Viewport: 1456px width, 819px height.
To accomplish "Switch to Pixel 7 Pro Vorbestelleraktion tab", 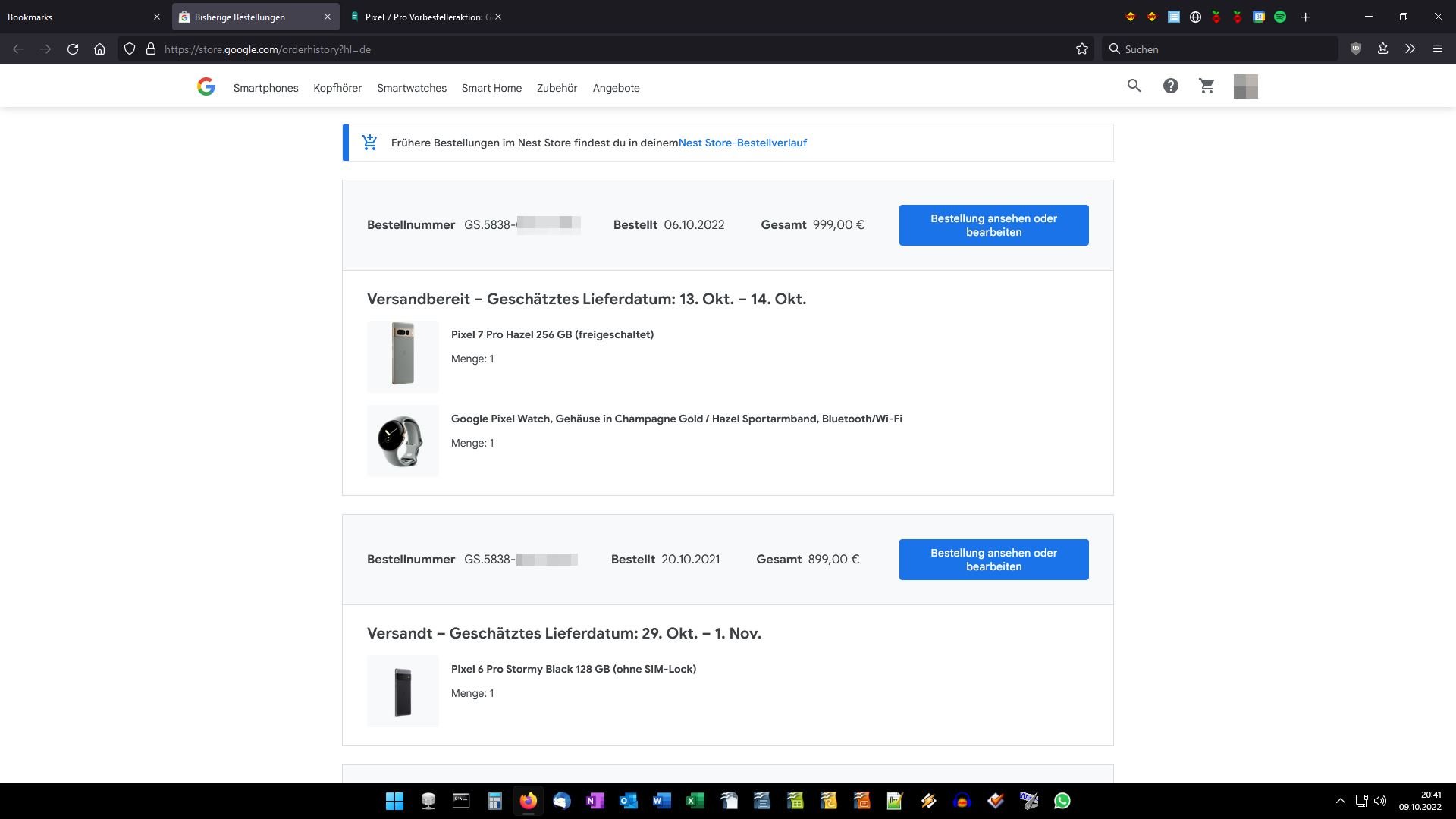I will [x=427, y=17].
